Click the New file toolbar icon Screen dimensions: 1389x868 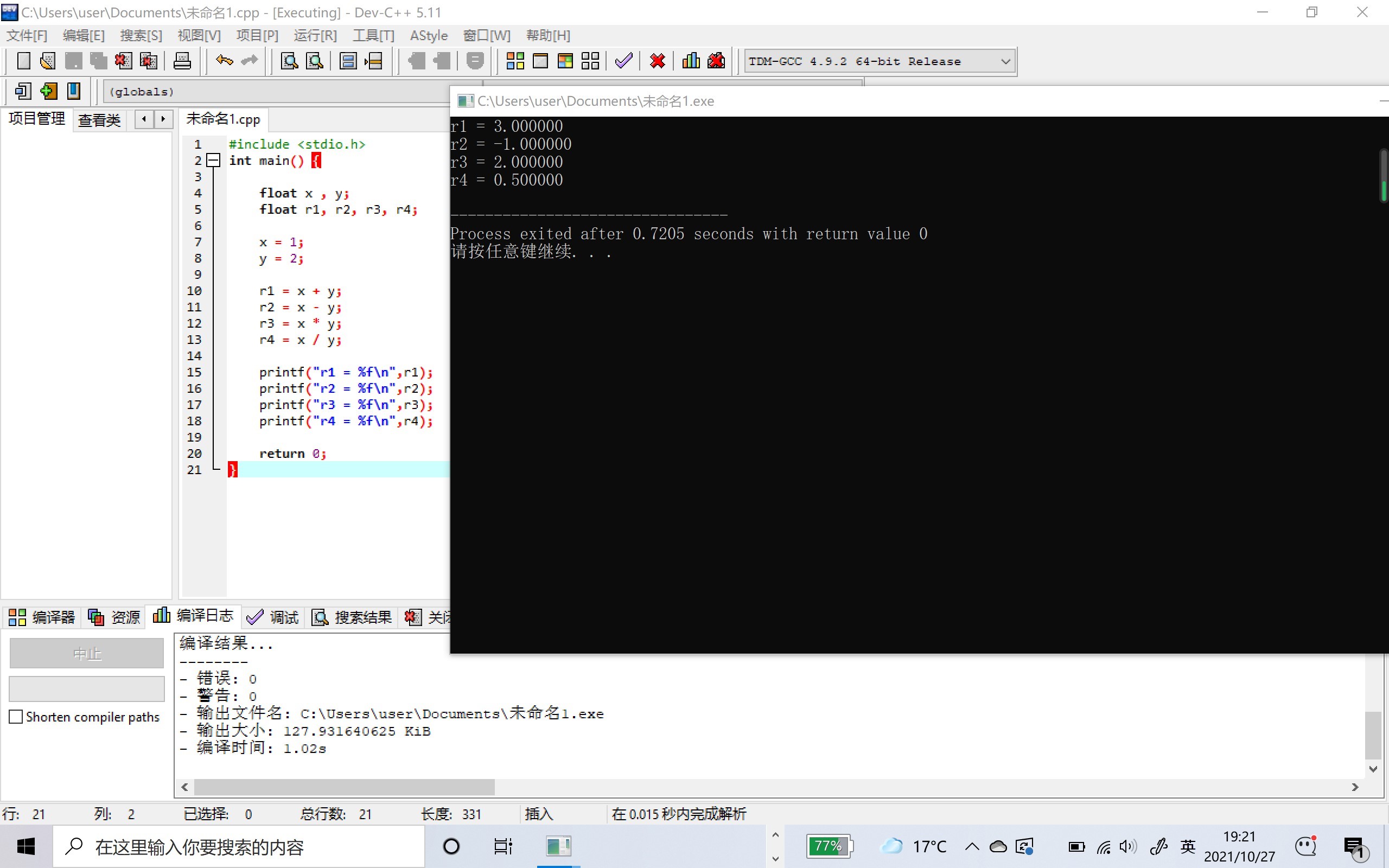click(x=23, y=61)
